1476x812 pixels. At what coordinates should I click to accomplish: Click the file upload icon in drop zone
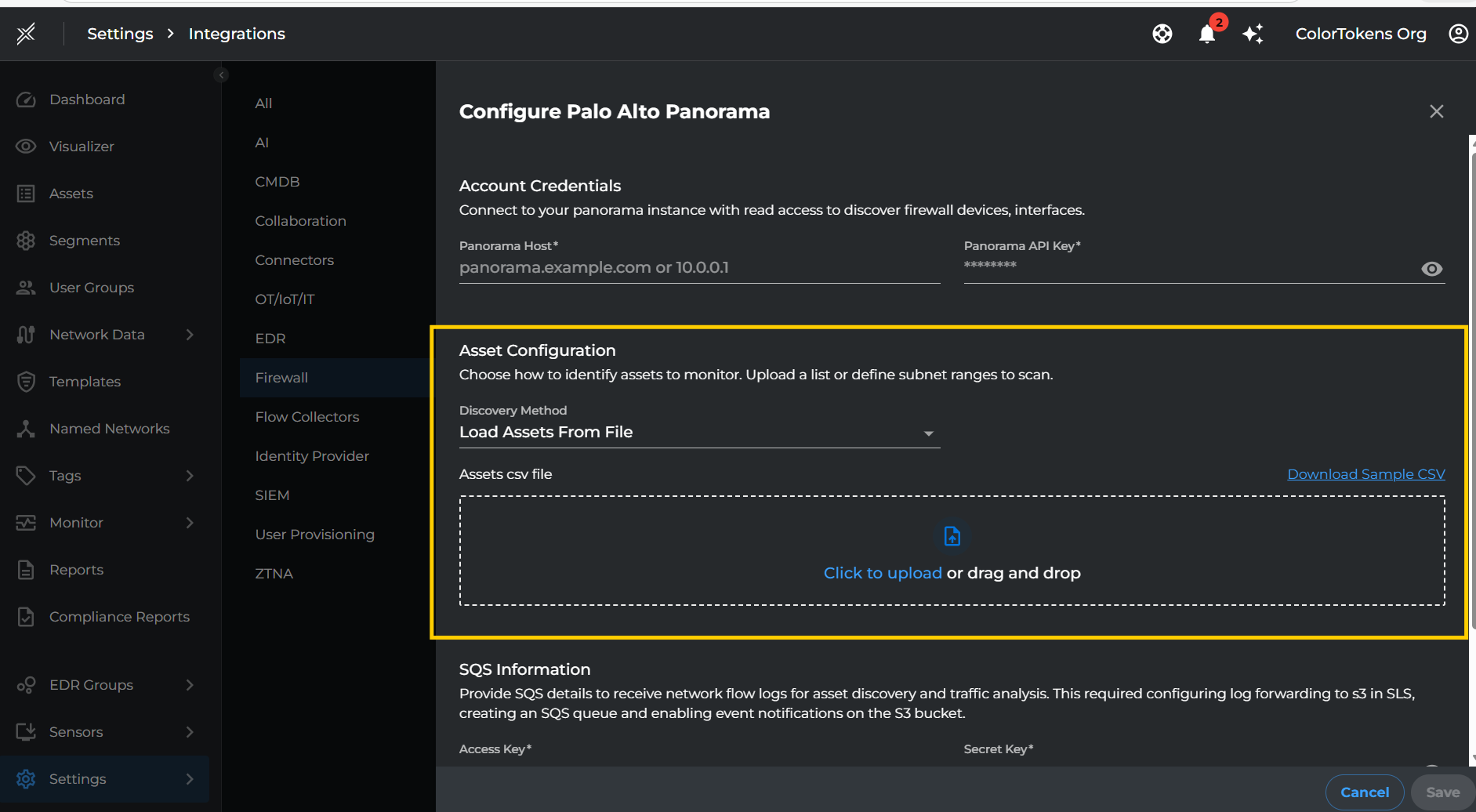pyautogui.click(x=952, y=536)
